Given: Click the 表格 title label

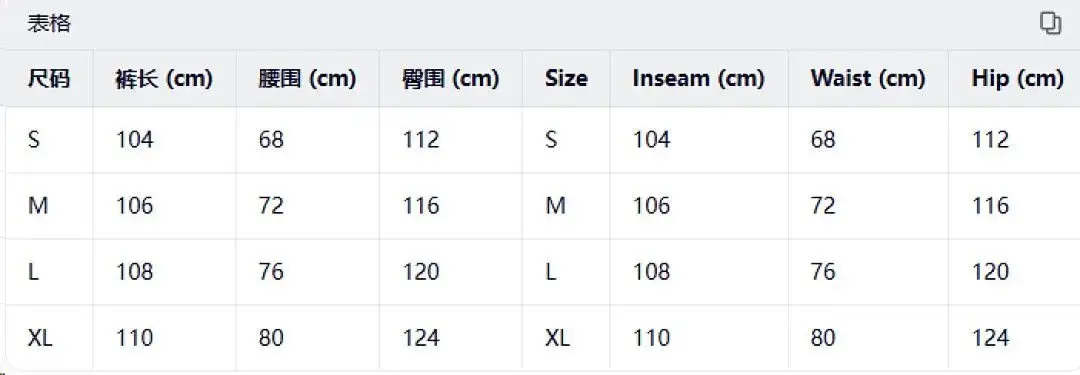Looking at the screenshot, I should pos(49,24).
